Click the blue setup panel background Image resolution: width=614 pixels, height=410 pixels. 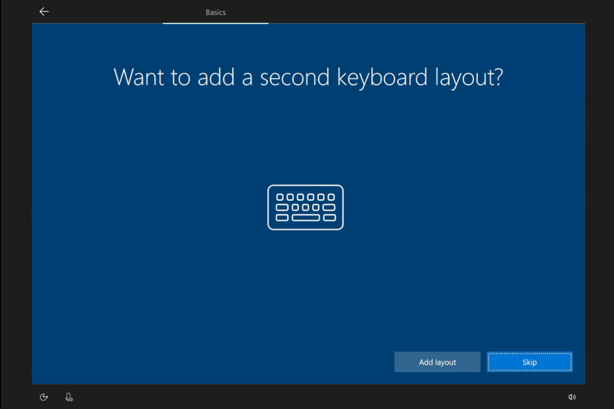[150, 250]
